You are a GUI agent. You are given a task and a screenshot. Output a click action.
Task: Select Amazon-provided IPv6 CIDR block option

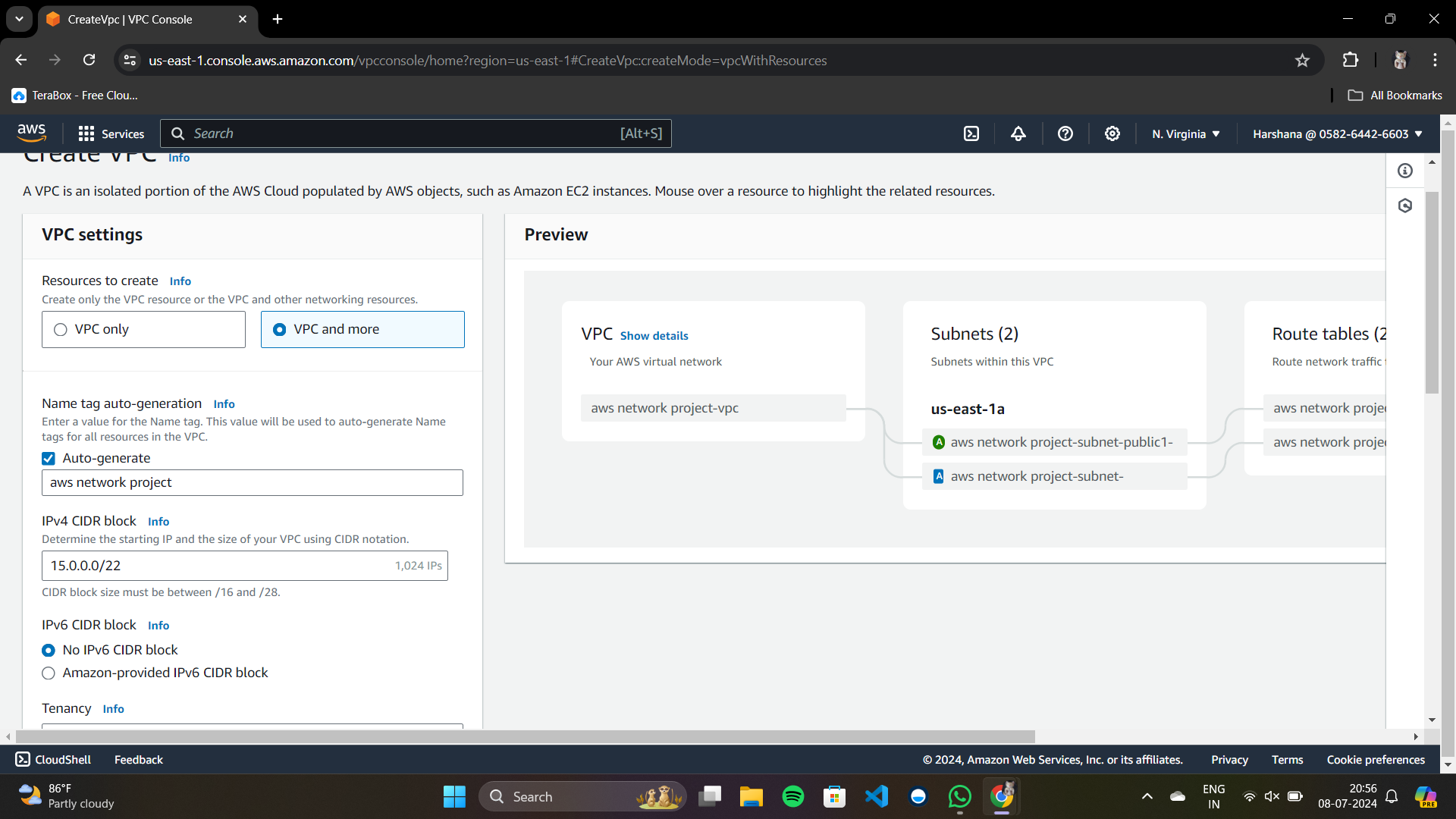click(49, 673)
